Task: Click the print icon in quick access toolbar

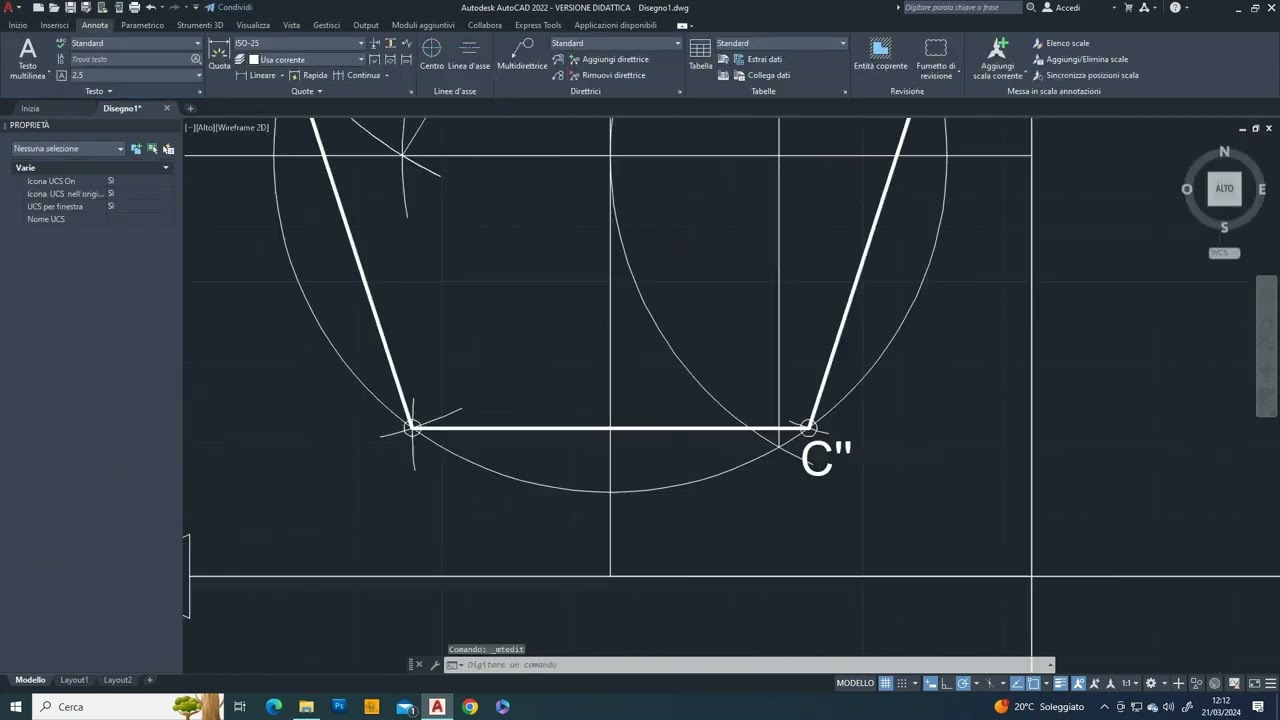Action: pyautogui.click(x=134, y=7)
